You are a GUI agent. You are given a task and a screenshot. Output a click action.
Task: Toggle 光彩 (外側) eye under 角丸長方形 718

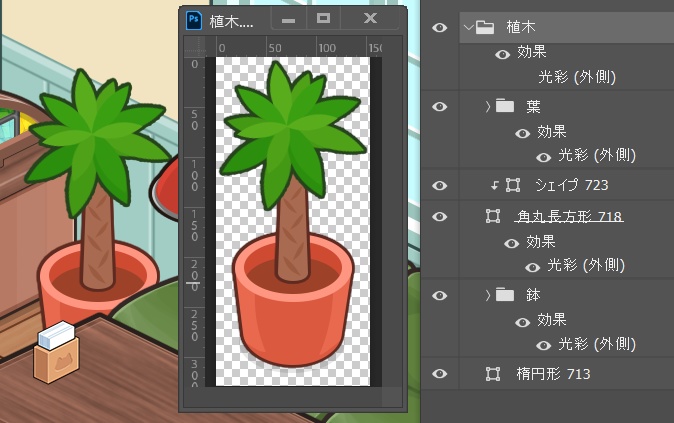tap(532, 267)
